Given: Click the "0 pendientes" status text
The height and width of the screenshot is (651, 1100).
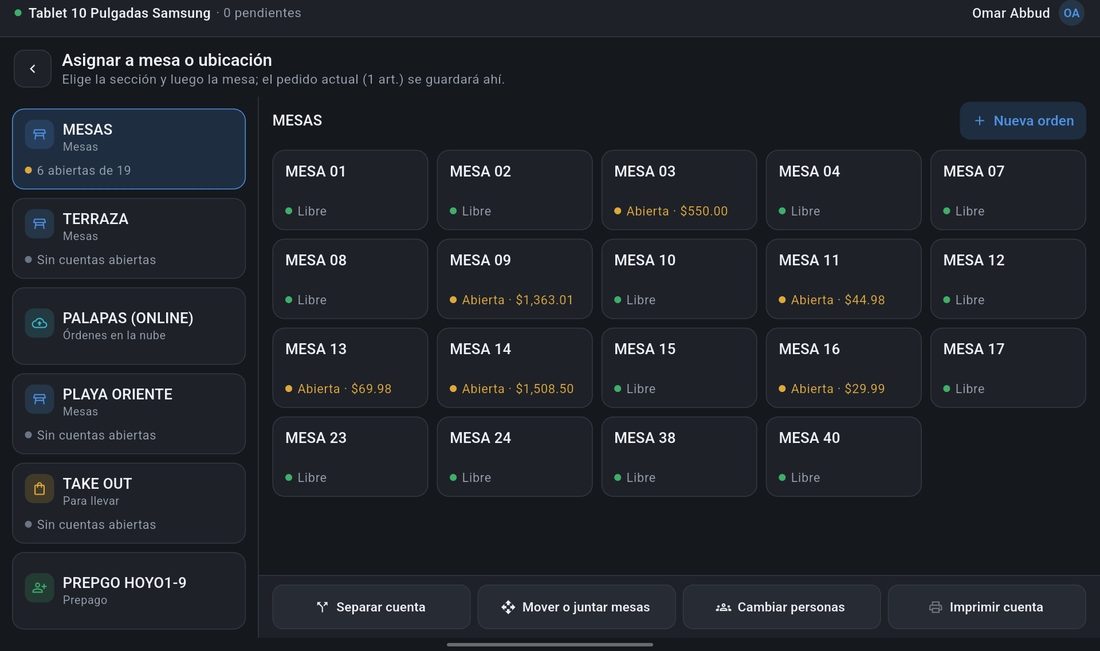Looking at the screenshot, I should [262, 13].
